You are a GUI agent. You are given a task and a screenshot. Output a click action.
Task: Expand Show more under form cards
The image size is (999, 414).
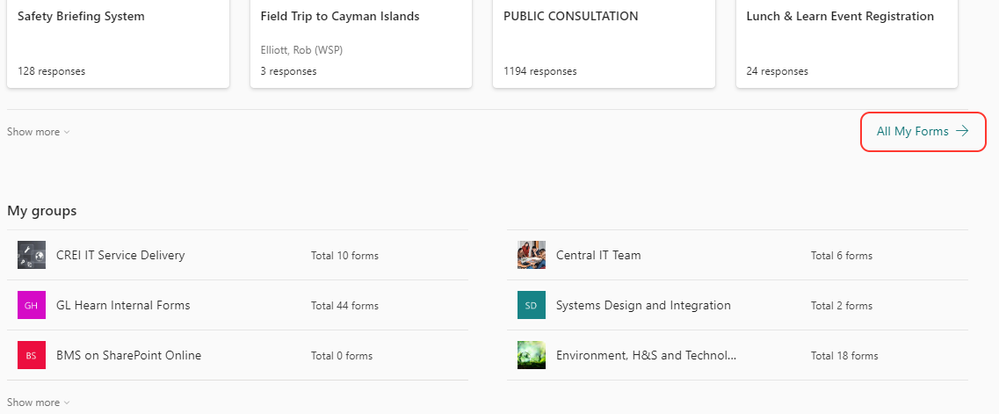(x=39, y=132)
